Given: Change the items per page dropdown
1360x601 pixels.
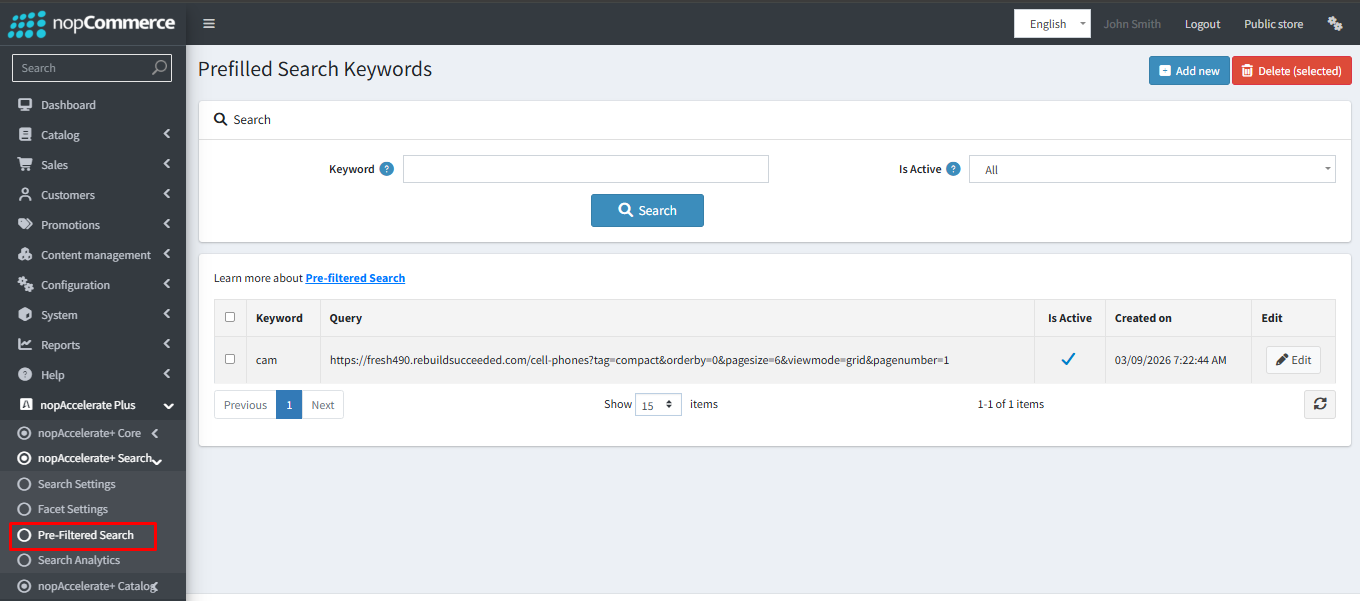Looking at the screenshot, I should [x=658, y=405].
